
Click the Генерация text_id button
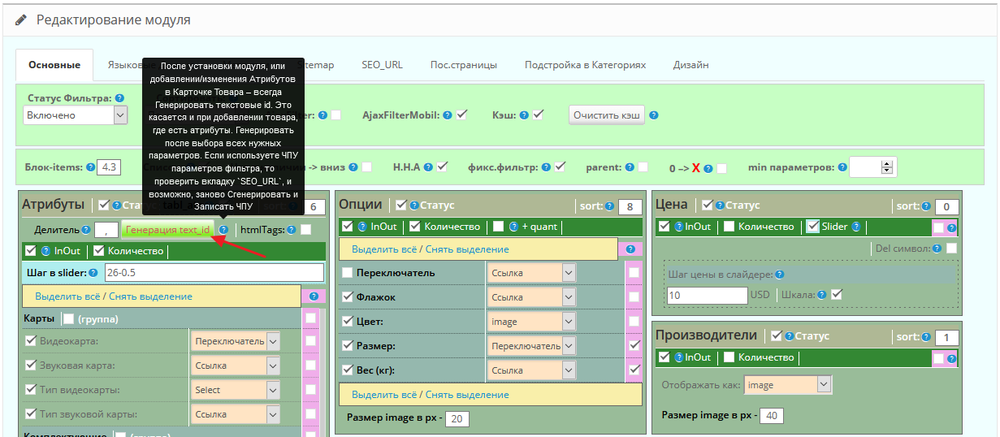[168, 230]
